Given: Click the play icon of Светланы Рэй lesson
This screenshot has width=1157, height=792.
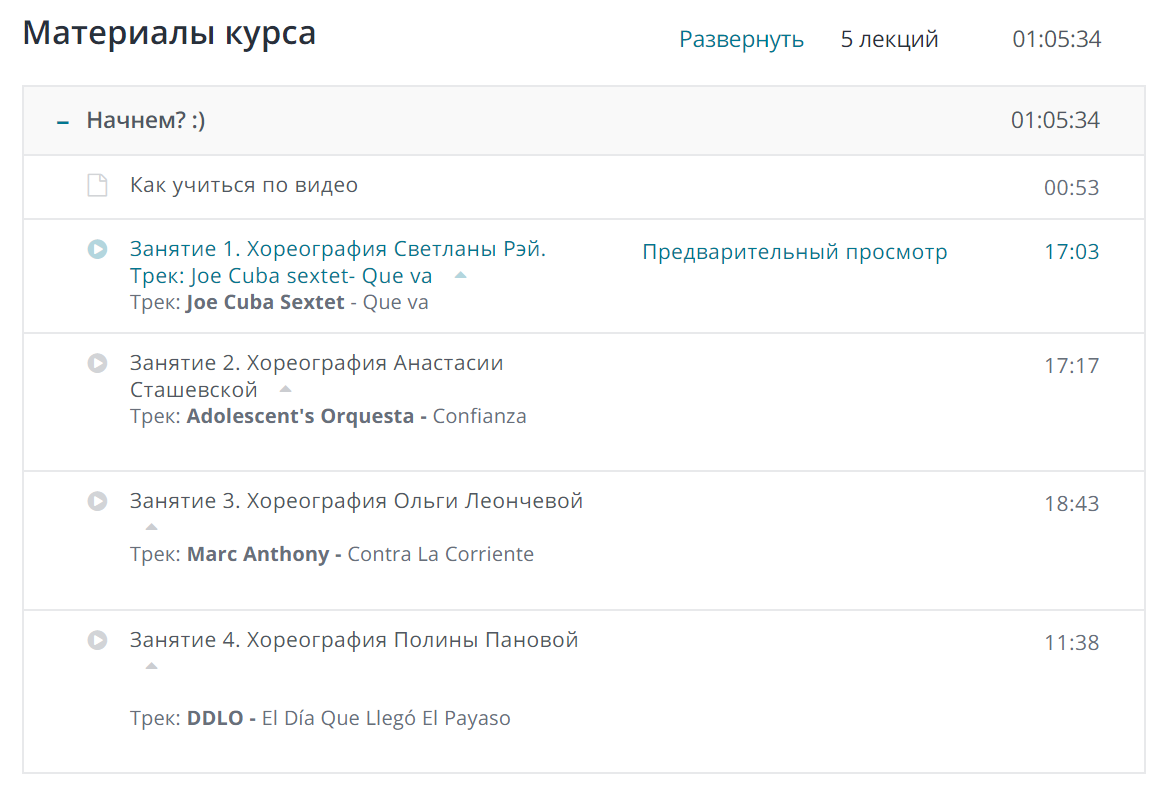Looking at the screenshot, I should [x=97, y=250].
